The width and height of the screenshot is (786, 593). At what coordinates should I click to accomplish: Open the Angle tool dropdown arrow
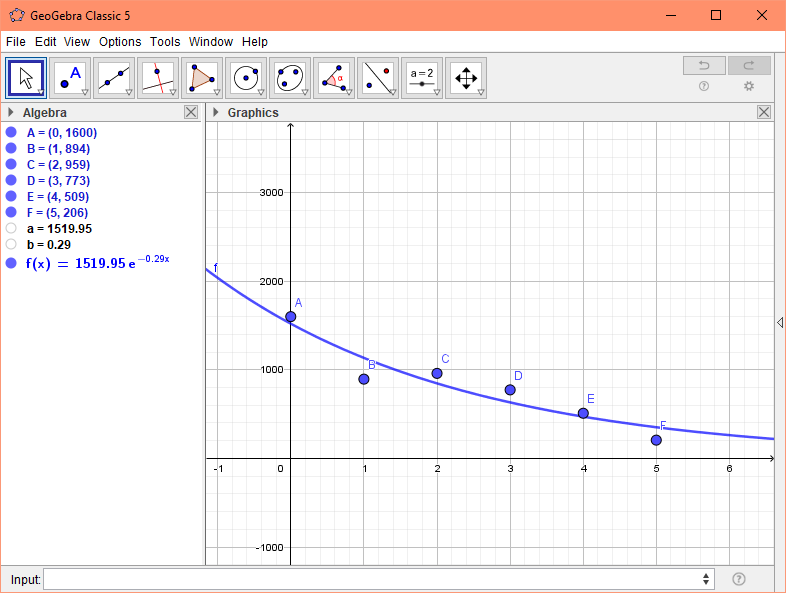click(349, 92)
